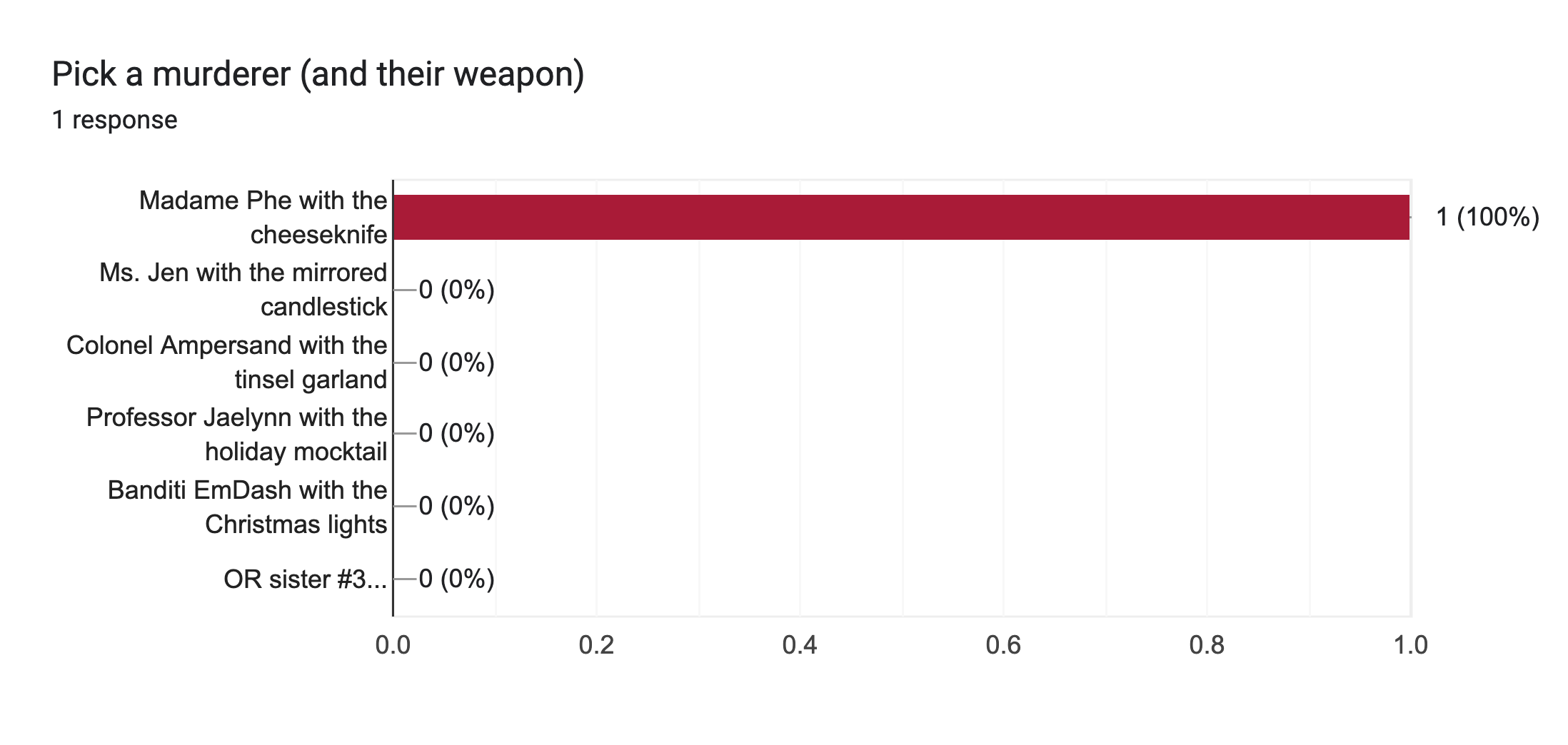The height and width of the screenshot is (745, 1568).
Task: Click the '0 (0%)' value for Ms. Jen
Action: point(456,290)
